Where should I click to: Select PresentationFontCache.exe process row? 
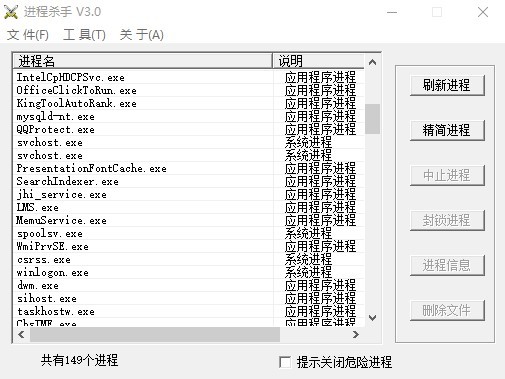(189, 168)
